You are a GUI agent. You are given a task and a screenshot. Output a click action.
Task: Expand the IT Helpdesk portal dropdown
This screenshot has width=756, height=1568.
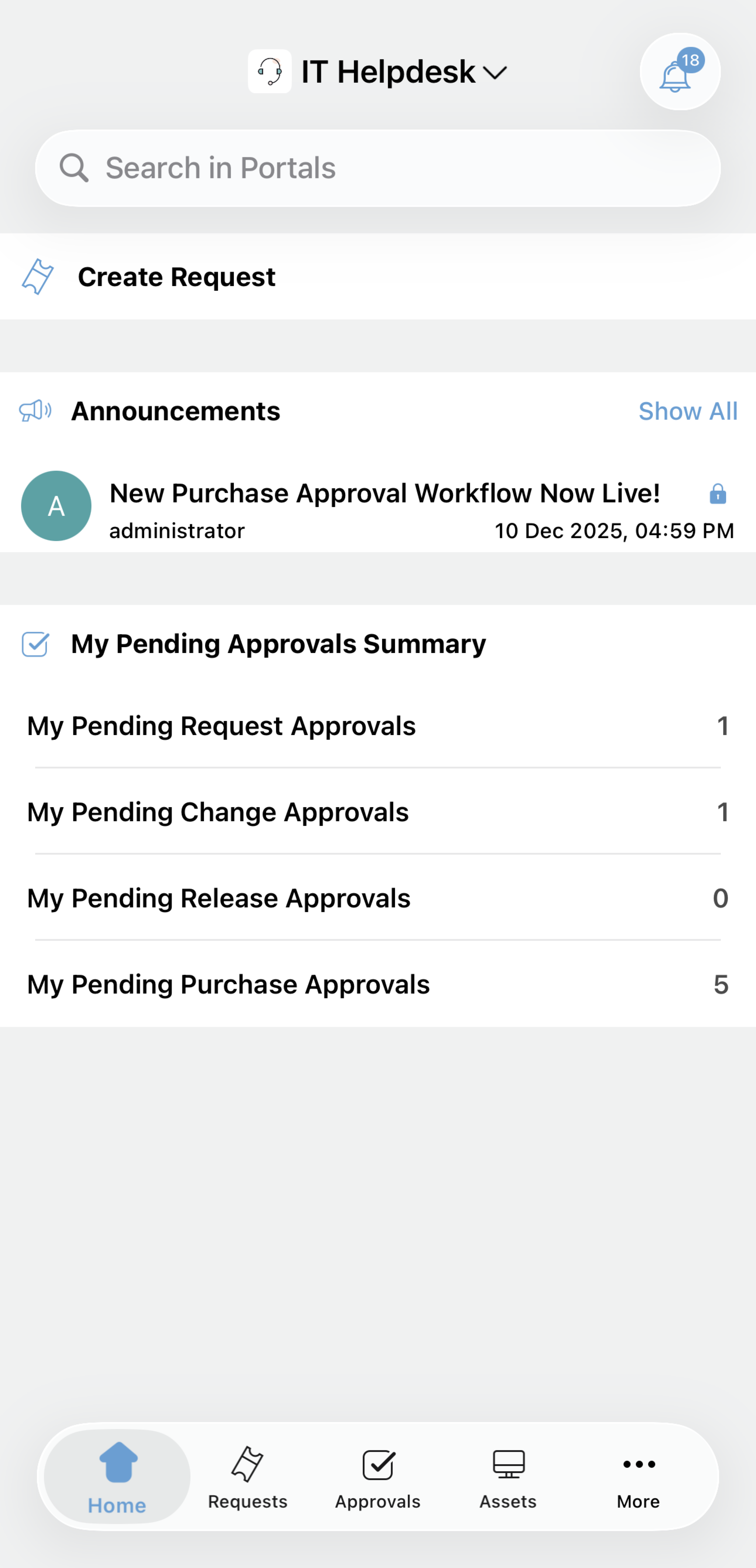(x=494, y=73)
